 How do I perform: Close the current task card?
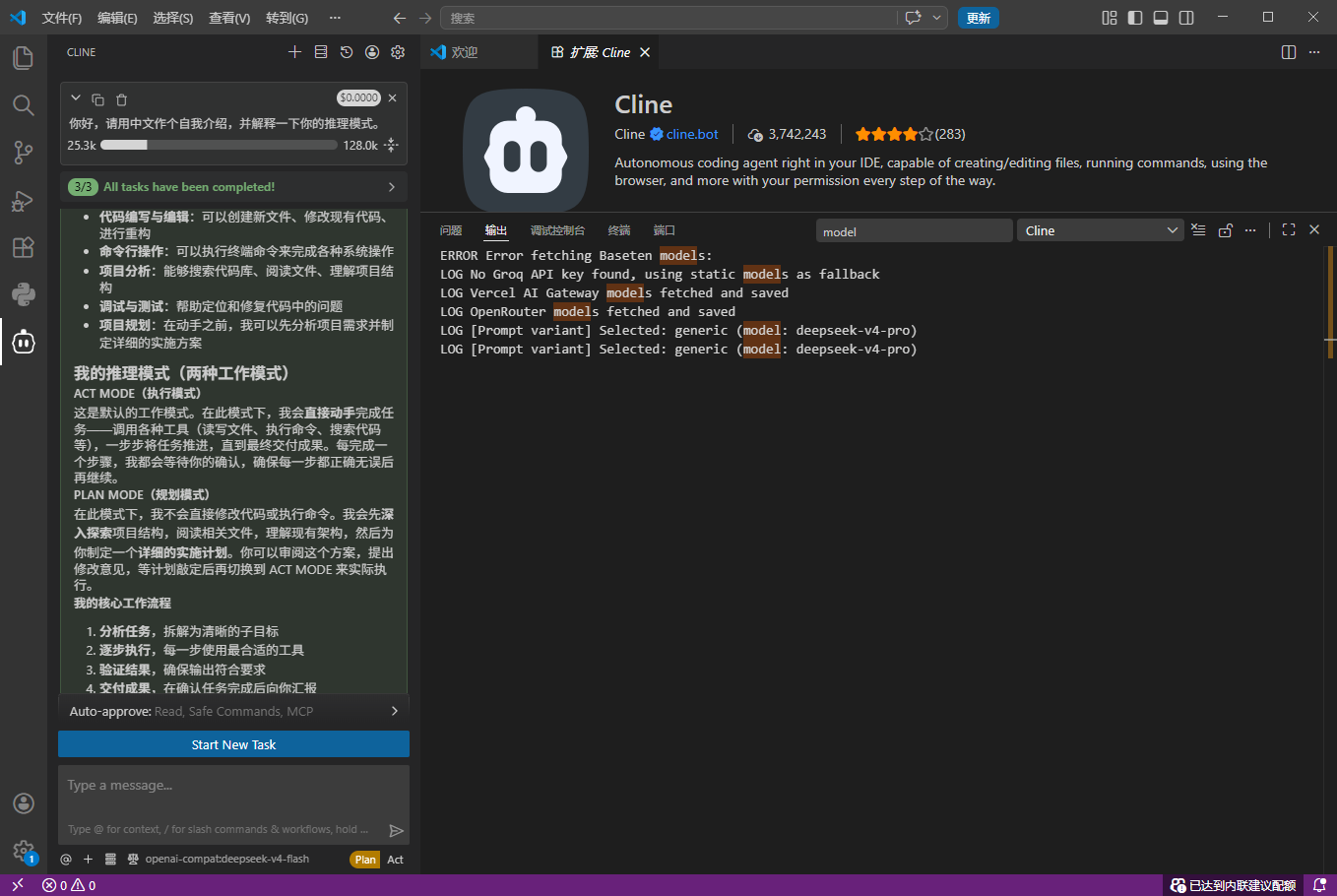point(393,98)
